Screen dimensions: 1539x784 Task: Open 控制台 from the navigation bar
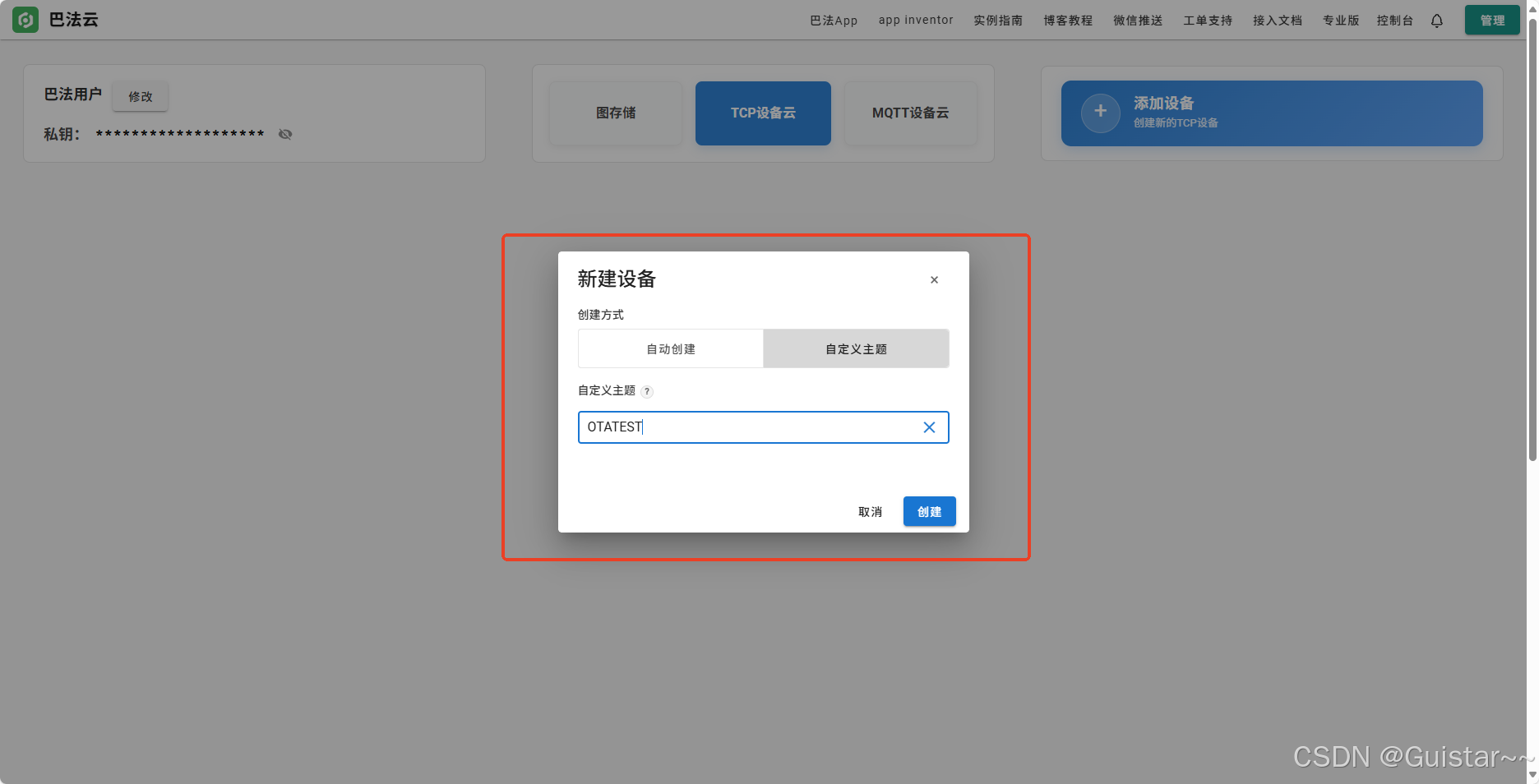pyautogui.click(x=1394, y=20)
